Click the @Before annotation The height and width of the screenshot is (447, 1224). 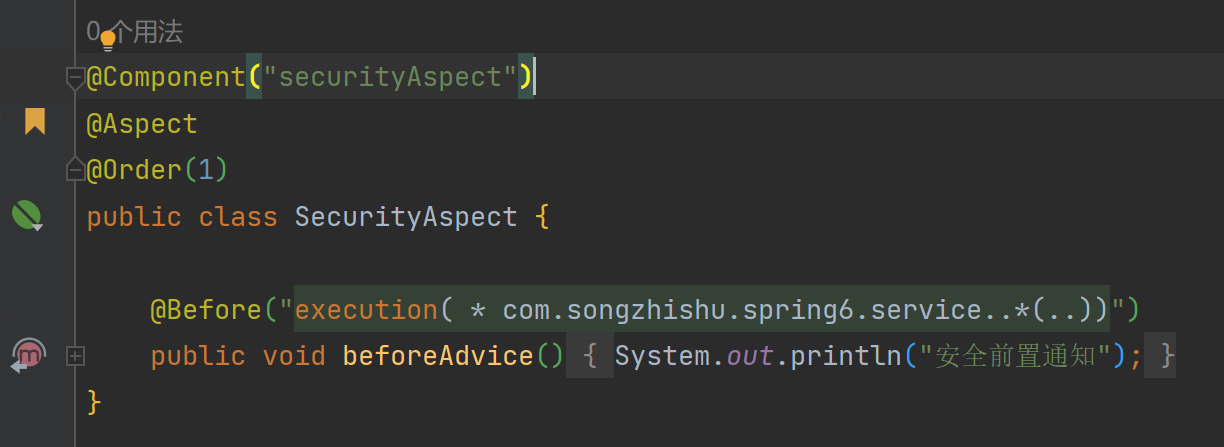206,310
